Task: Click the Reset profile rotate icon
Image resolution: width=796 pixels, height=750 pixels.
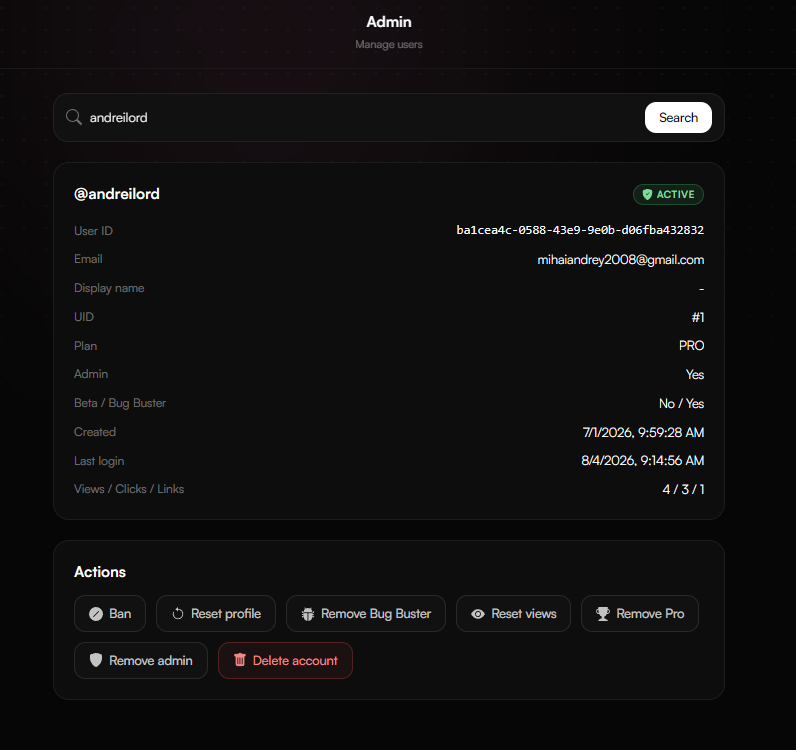Action: pyautogui.click(x=178, y=614)
